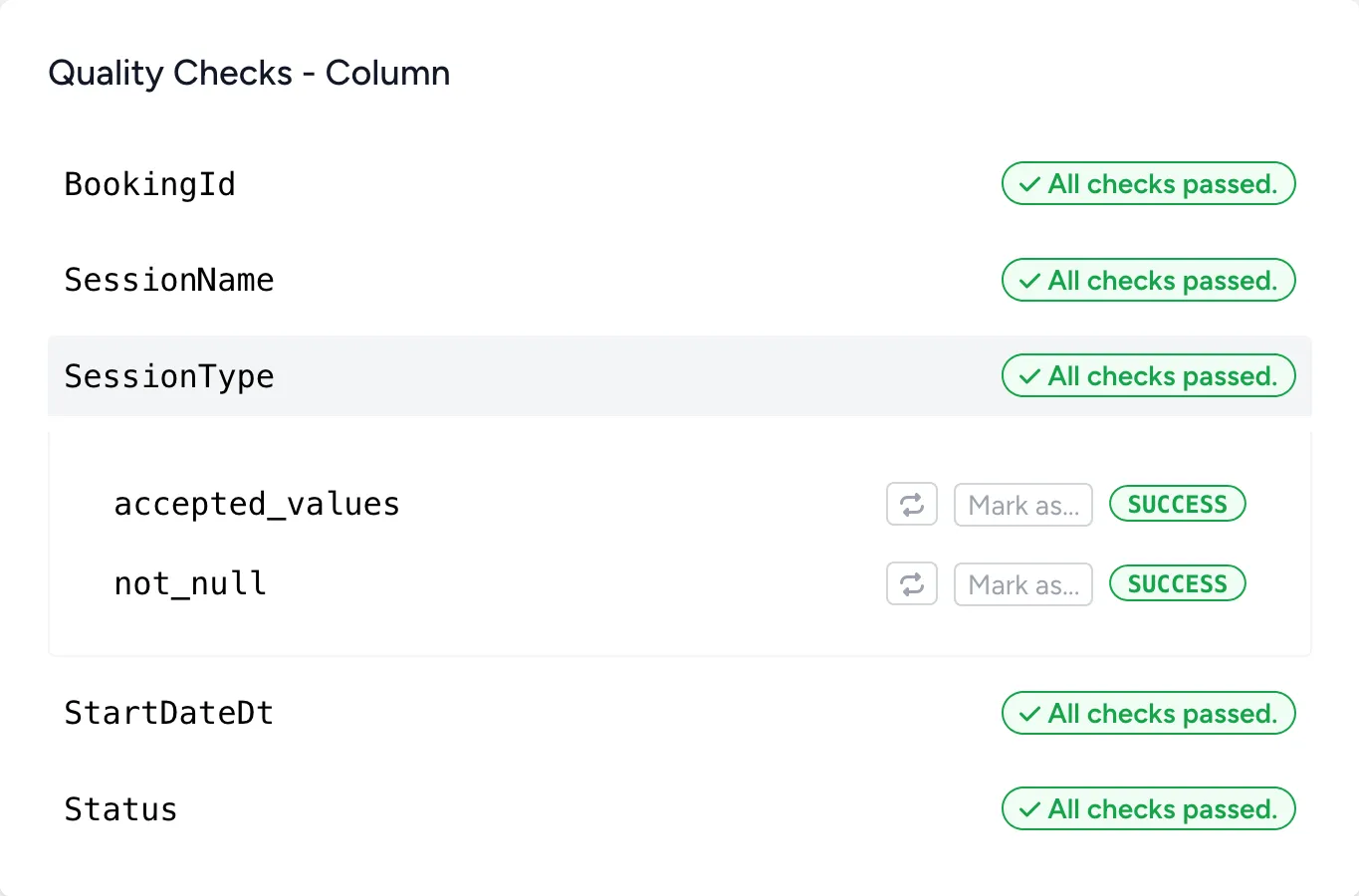Click Status 'All checks passed.' badge
The image size is (1359, 896).
tap(1148, 809)
